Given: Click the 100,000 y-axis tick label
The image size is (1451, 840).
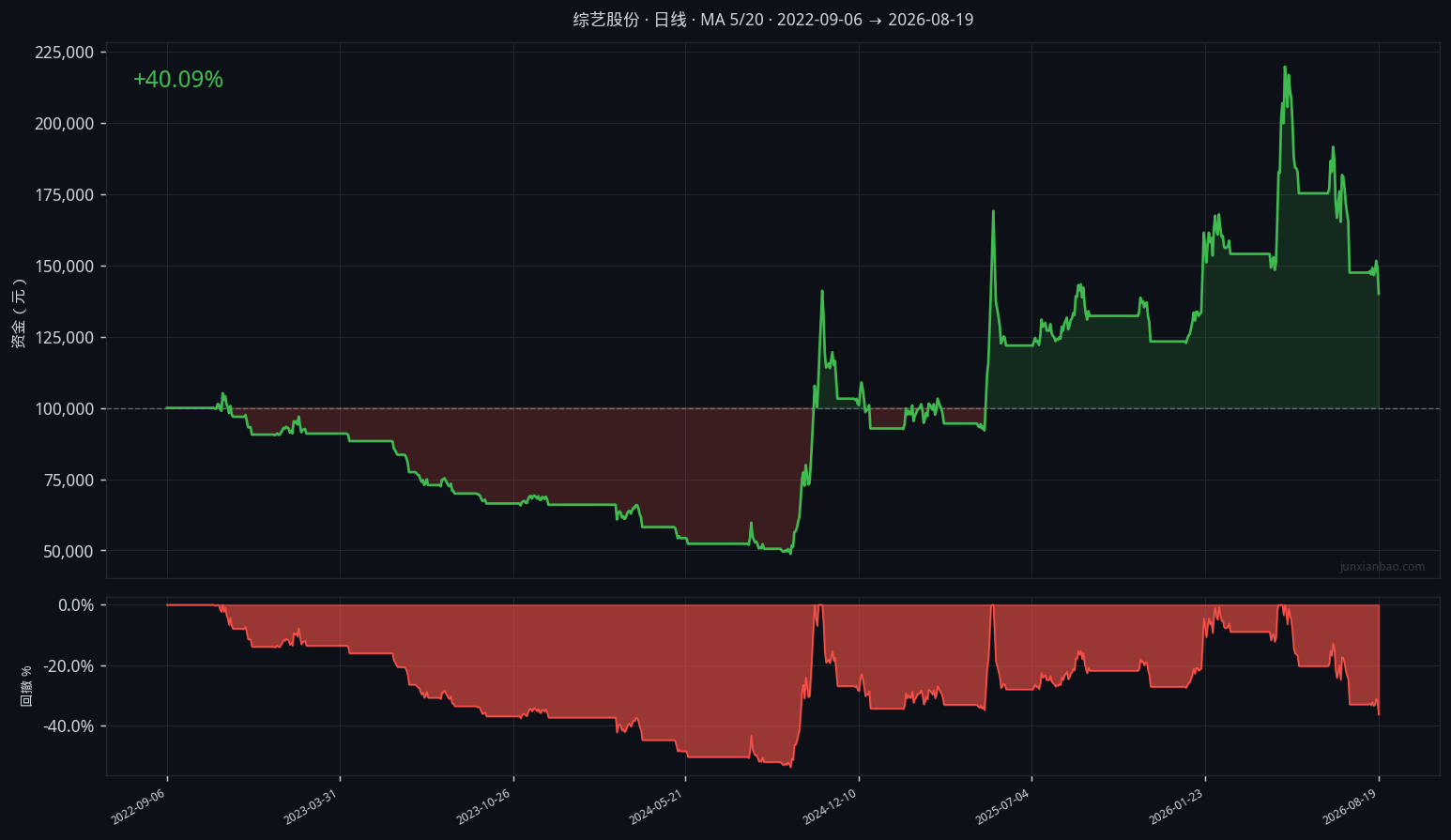Looking at the screenshot, I should pos(65,409).
